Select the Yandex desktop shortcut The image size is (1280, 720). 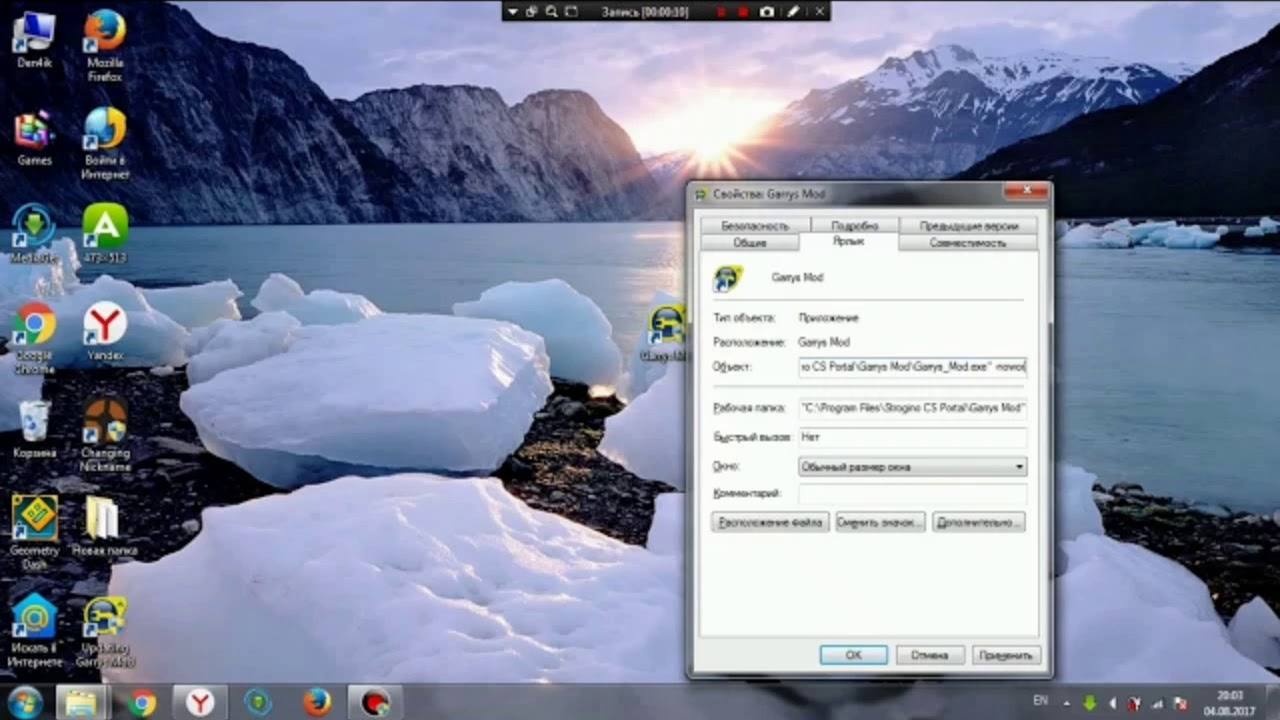point(104,331)
